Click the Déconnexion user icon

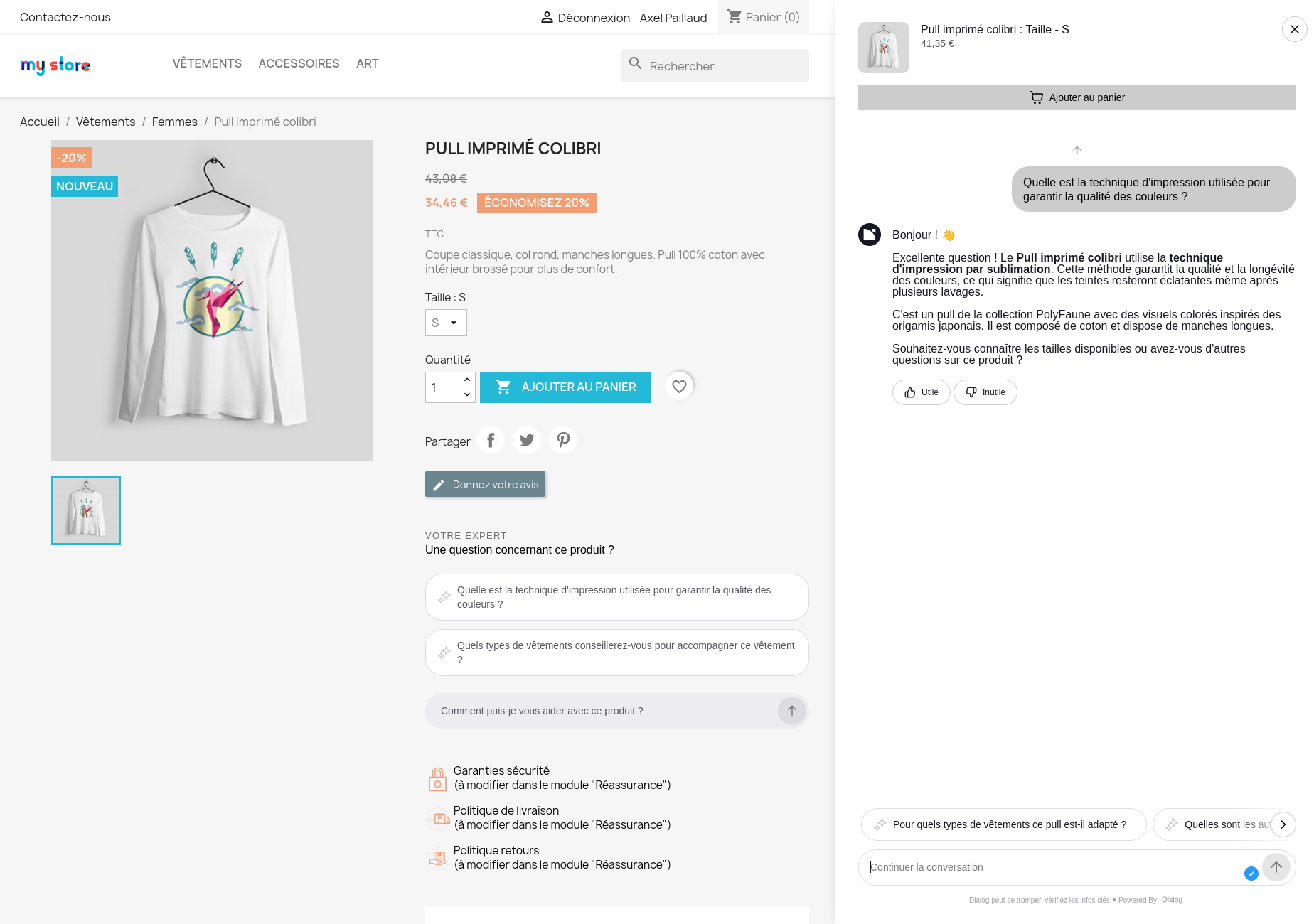click(x=547, y=17)
